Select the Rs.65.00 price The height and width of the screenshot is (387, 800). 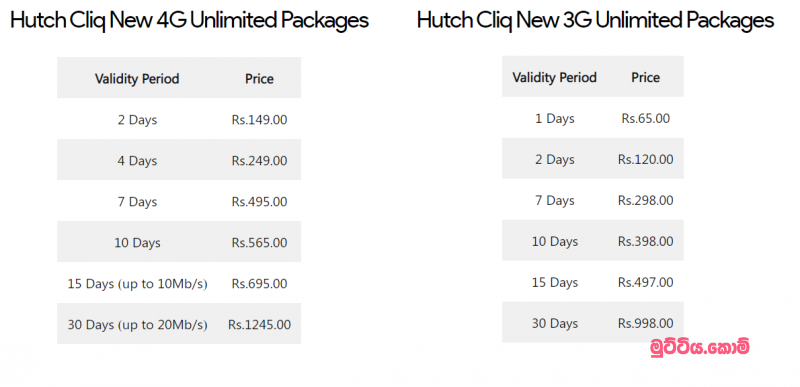(x=645, y=118)
